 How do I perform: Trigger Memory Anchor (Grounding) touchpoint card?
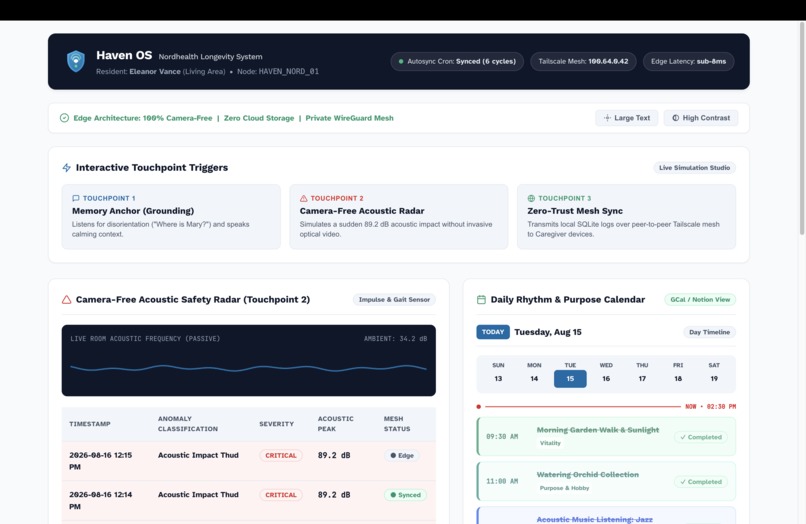pyautogui.click(x=171, y=216)
